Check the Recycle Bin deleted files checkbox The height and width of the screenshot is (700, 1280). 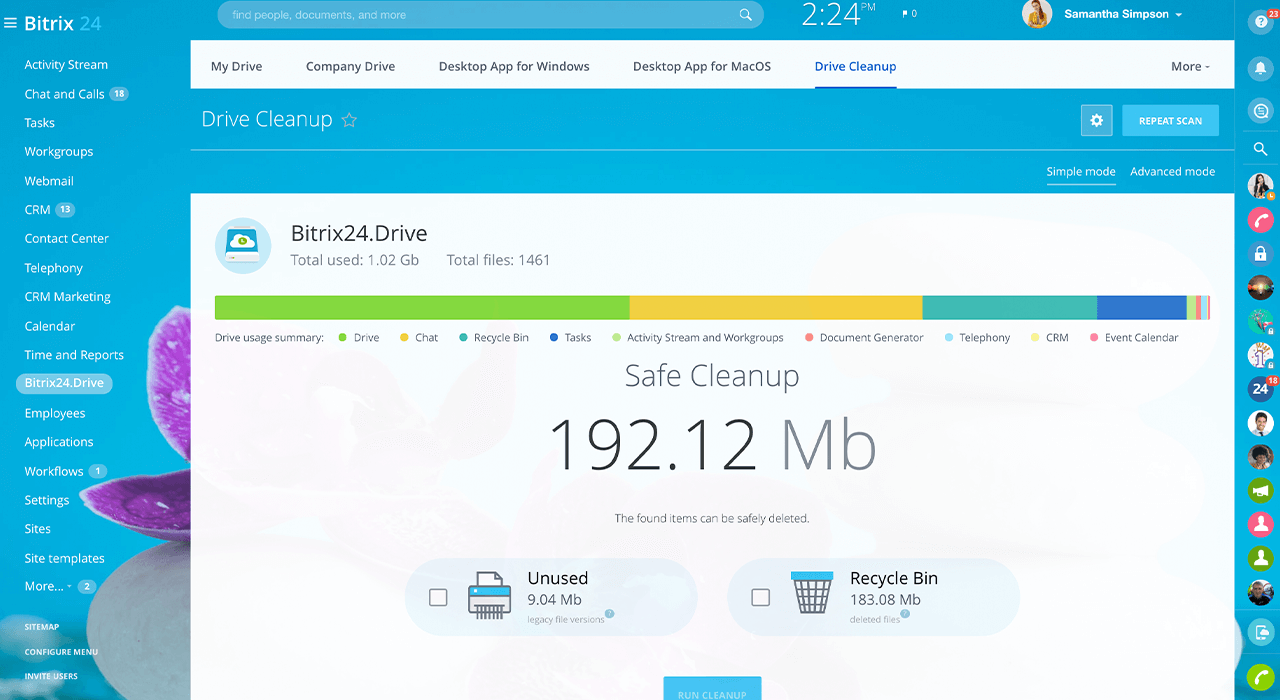point(761,597)
